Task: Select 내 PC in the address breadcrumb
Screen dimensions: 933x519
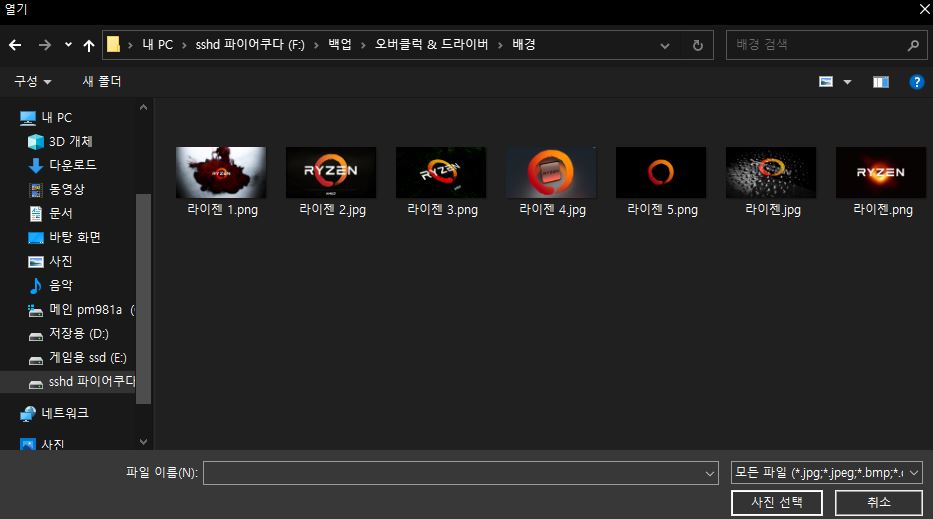Action: tap(158, 45)
